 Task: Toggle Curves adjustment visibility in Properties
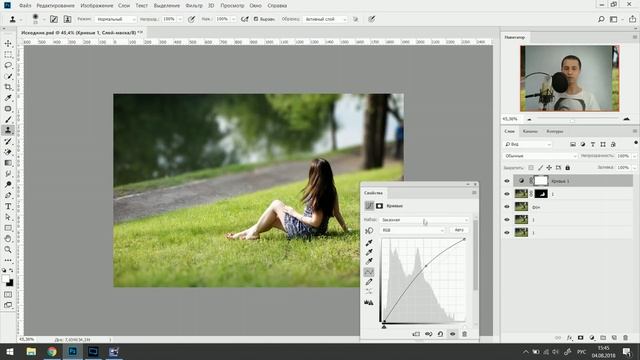point(452,334)
